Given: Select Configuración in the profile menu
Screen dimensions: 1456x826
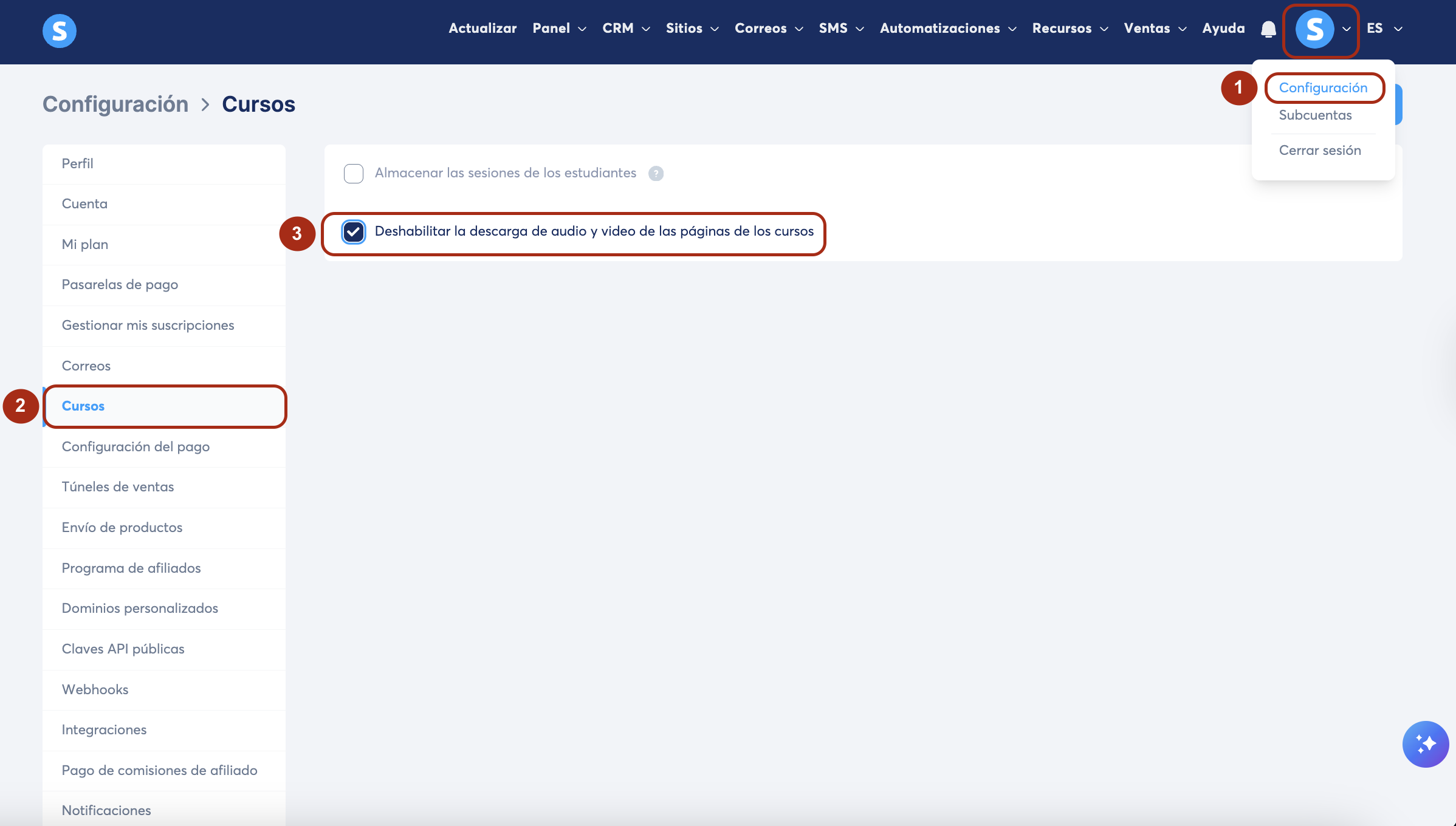Looking at the screenshot, I should 1323,88.
